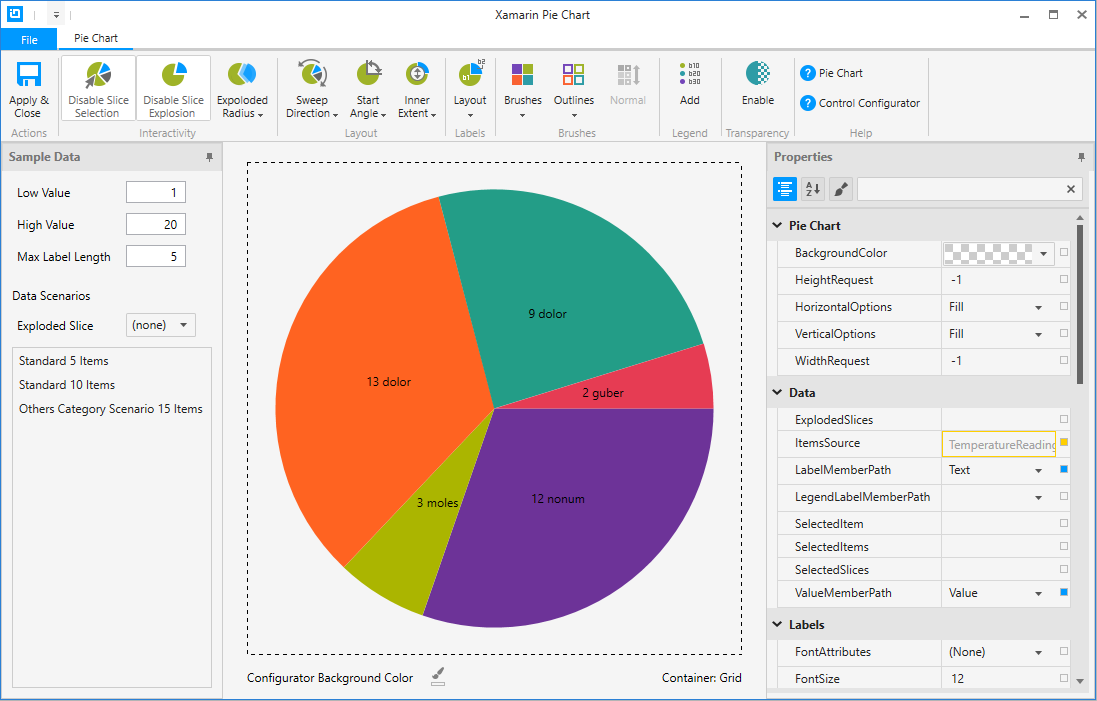Open the labels Layout menu
Image resolution: width=1097 pixels, height=701 pixels.
(x=470, y=89)
